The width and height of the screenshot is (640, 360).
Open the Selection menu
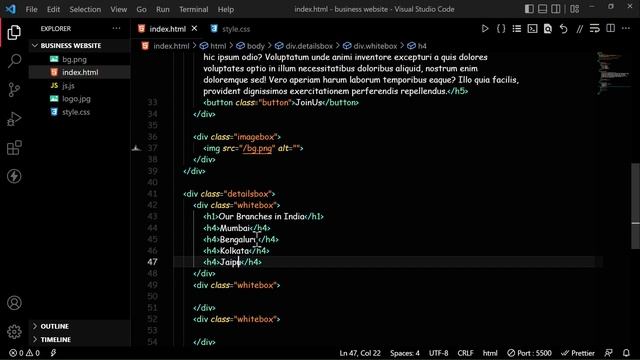coord(85,9)
